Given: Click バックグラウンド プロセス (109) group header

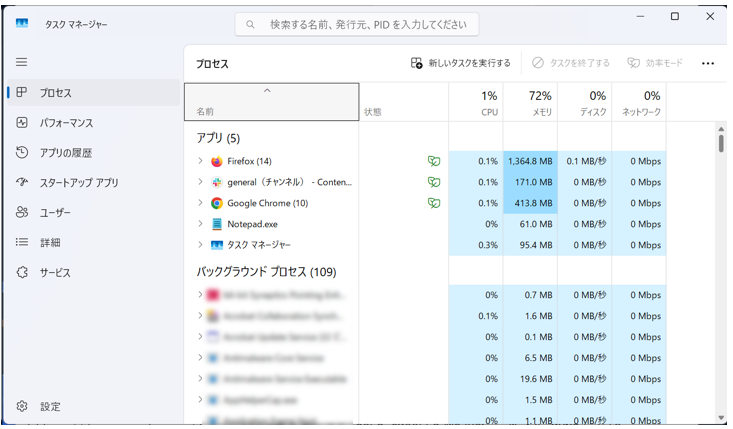Looking at the screenshot, I should point(266,272).
